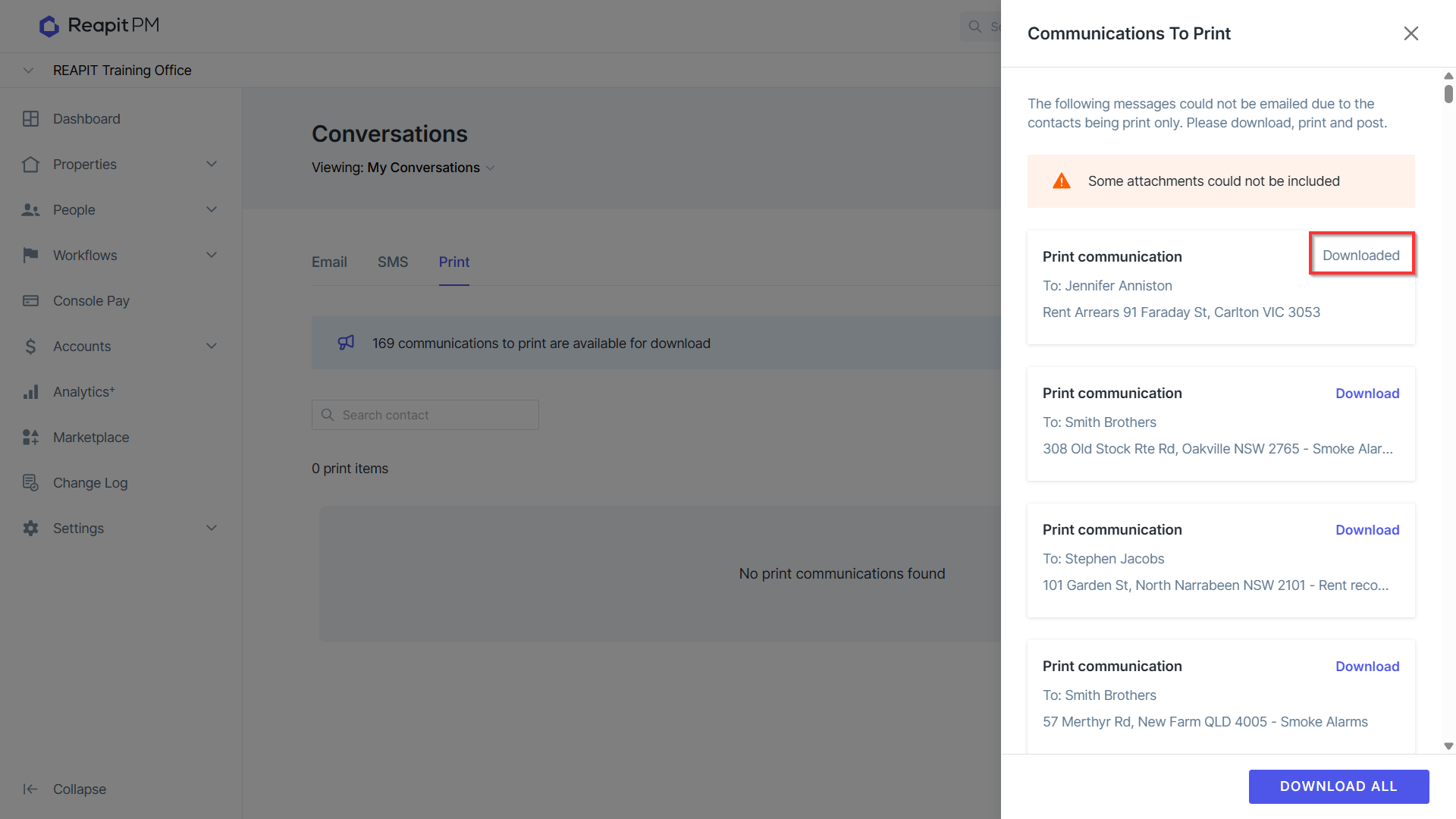This screenshot has width=1456, height=819.
Task: Expand the Properties menu chevron
Action: (212, 165)
